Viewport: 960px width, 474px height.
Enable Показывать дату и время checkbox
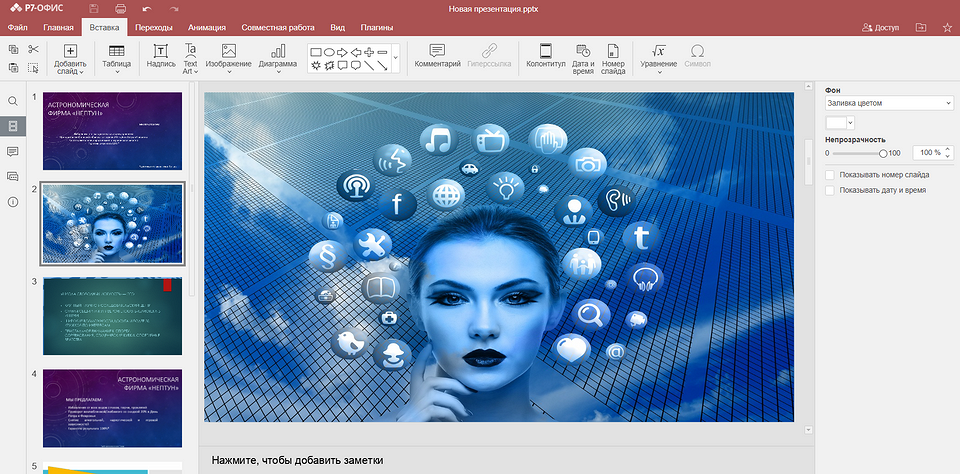[830, 189]
